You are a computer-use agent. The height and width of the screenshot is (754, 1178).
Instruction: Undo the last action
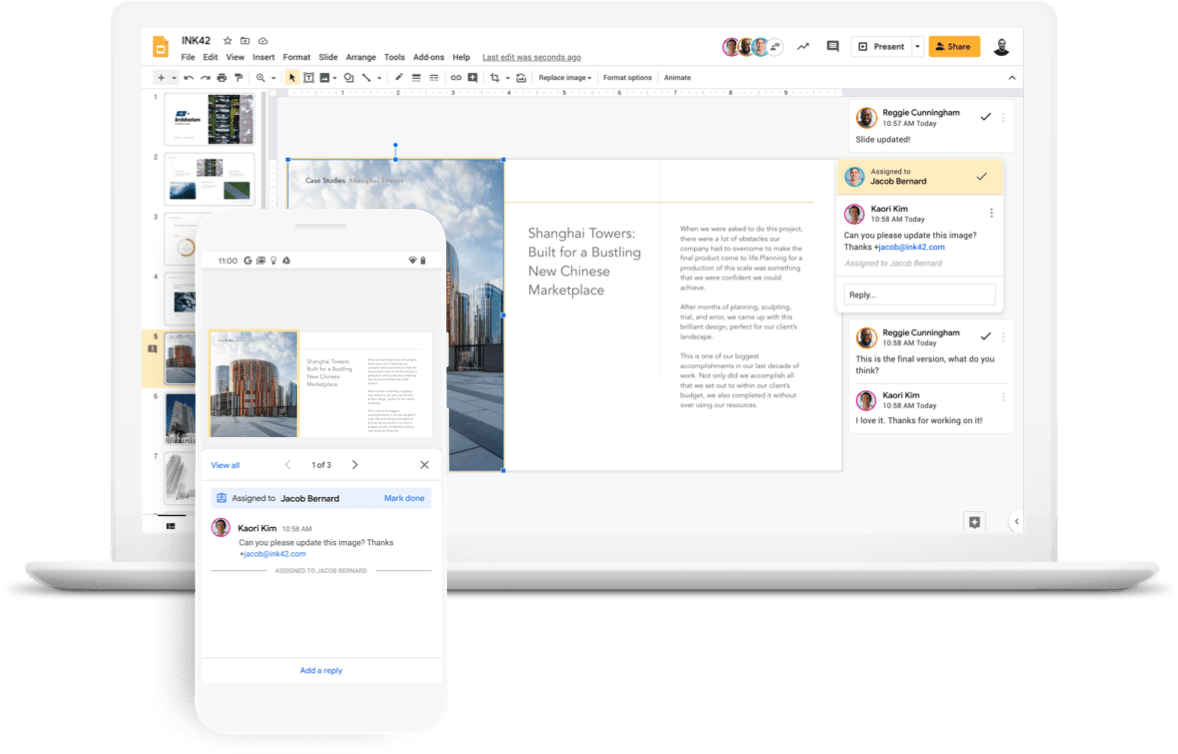pos(189,77)
